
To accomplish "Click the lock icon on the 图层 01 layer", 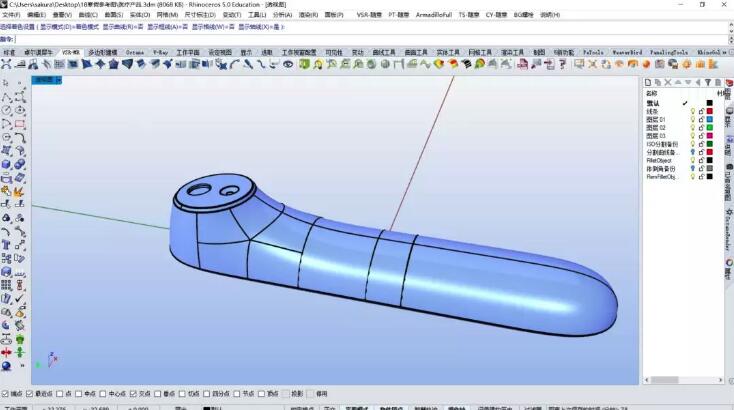I will [701, 120].
